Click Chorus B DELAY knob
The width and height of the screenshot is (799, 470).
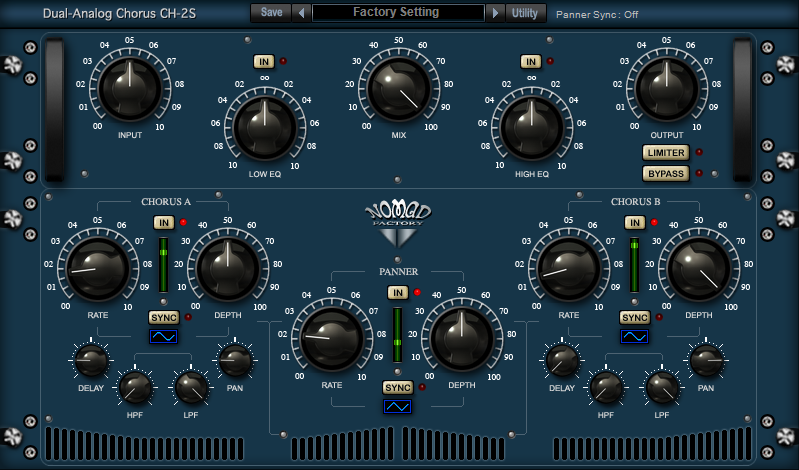pyautogui.click(x=562, y=360)
